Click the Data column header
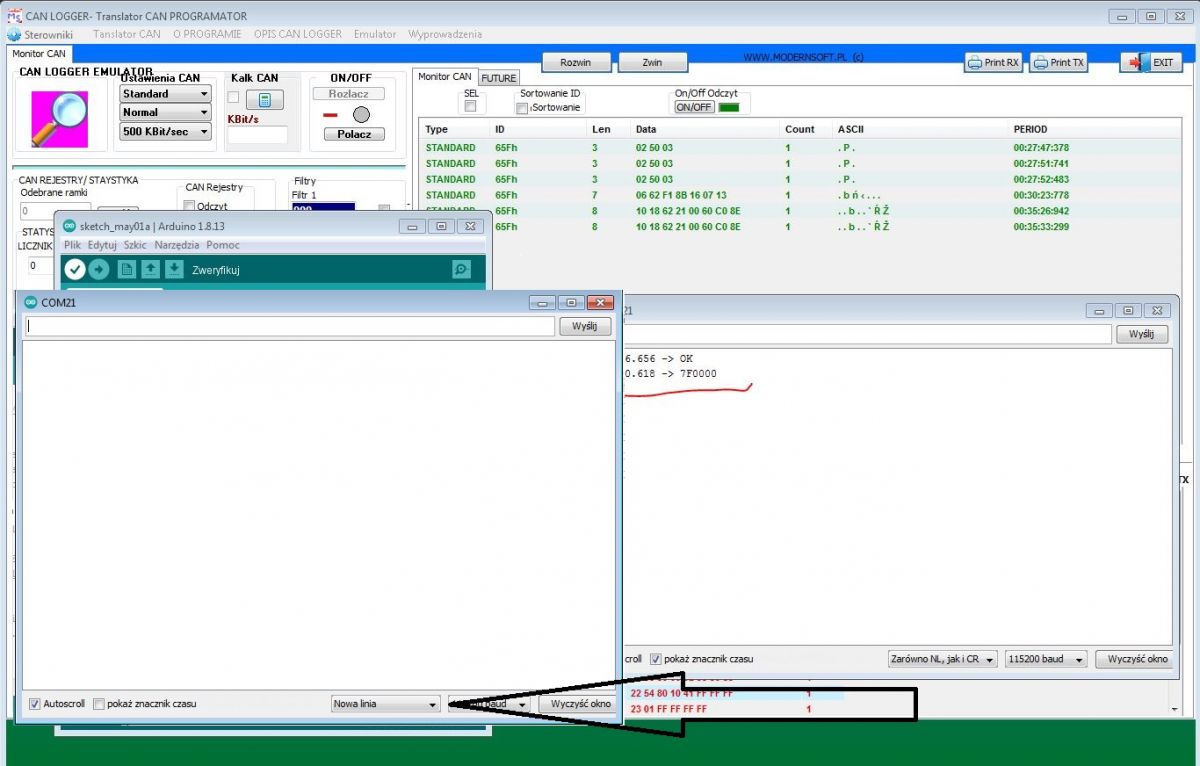Screen dimensions: 1200x766 pyautogui.click(x=647, y=129)
